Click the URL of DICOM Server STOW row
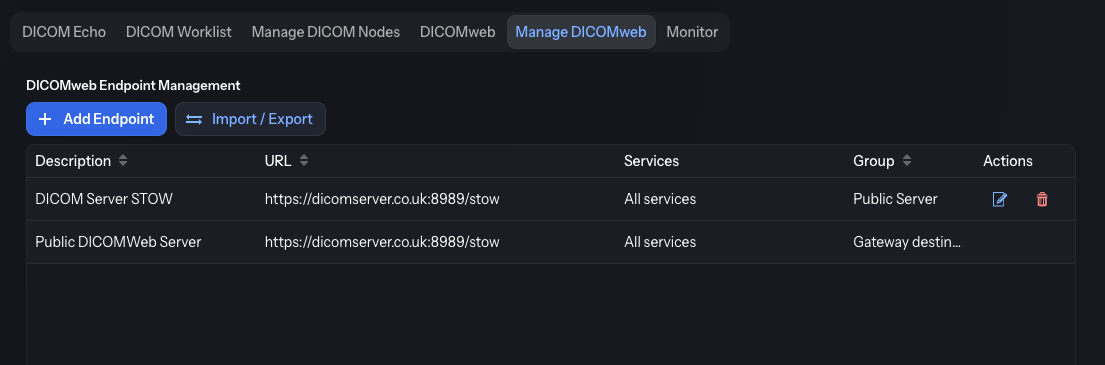Viewport: 1105px width, 365px height. pyautogui.click(x=382, y=199)
